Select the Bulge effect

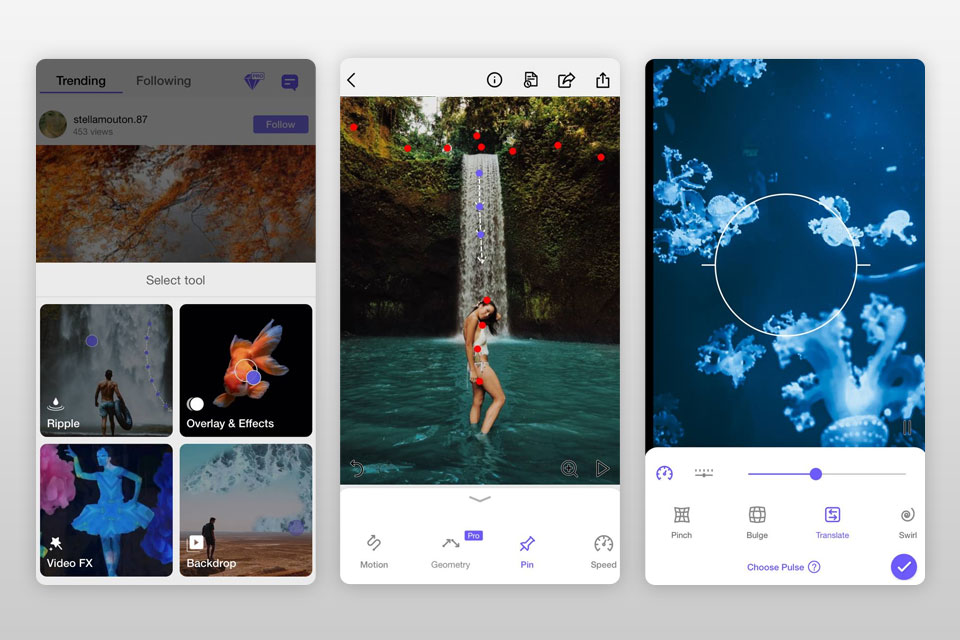pyautogui.click(x=757, y=522)
